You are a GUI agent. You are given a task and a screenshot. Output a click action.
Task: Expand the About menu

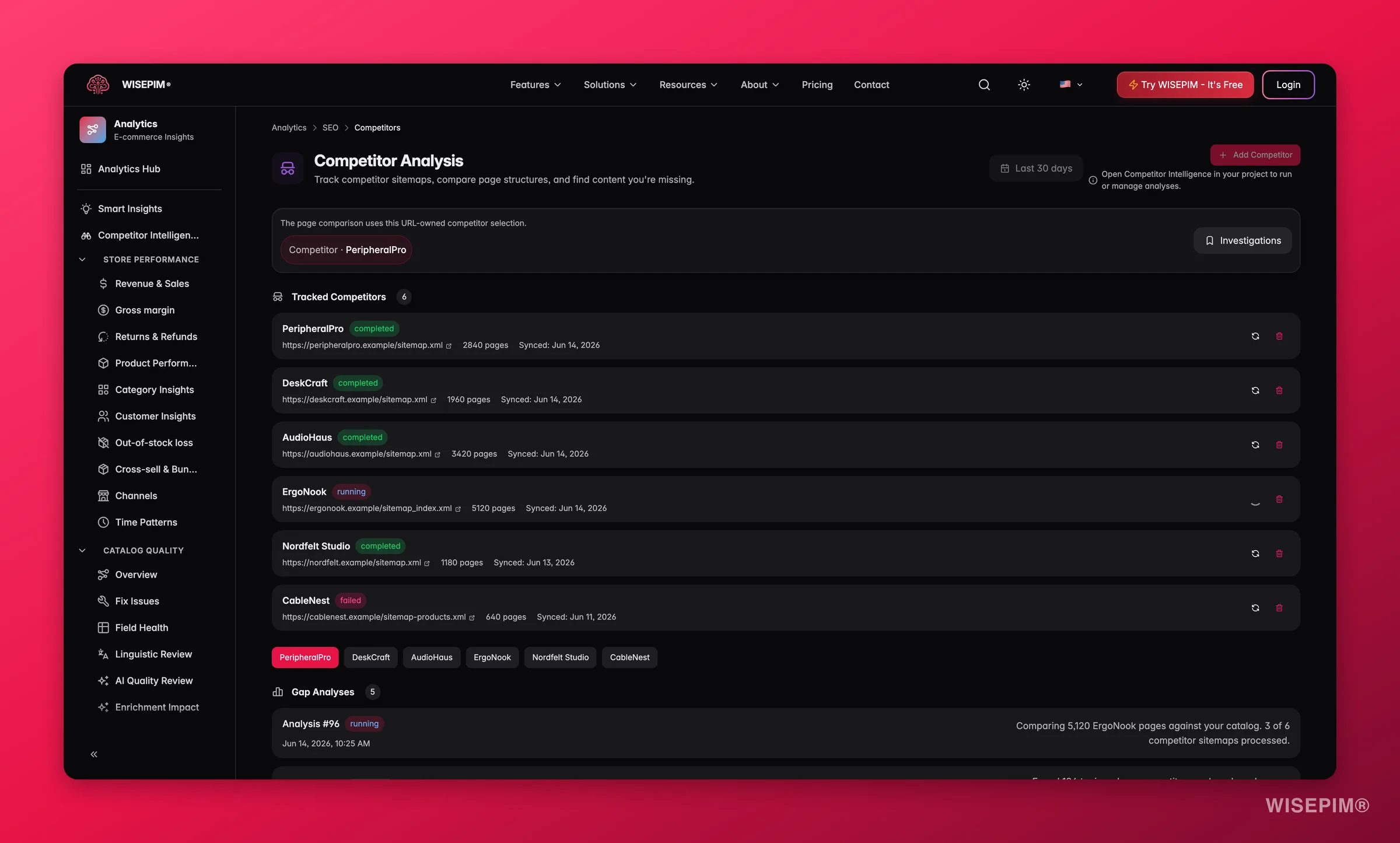pos(759,85)
